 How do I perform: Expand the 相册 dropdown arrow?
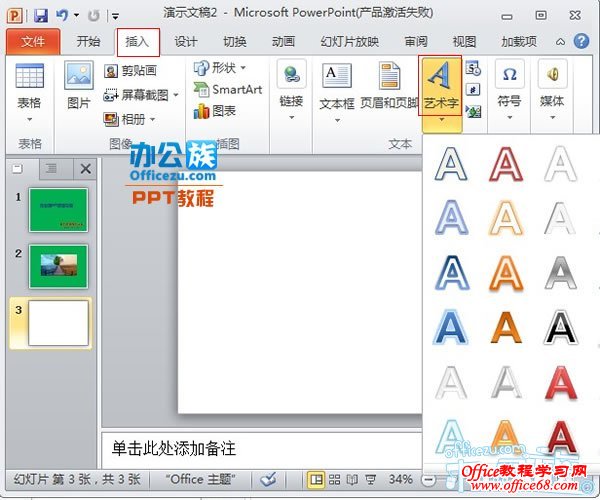coord(152,119)
